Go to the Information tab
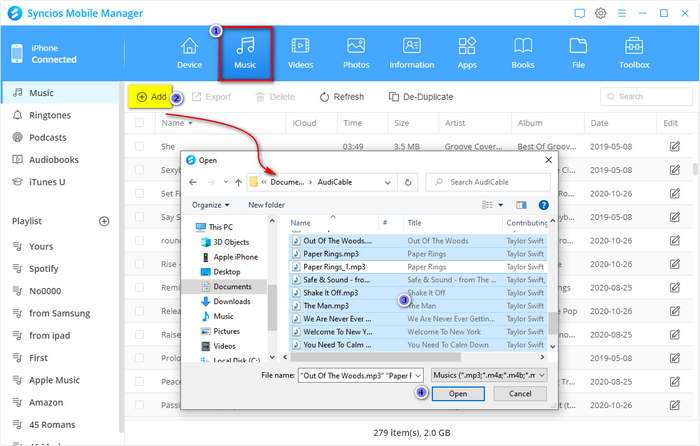 [412, 53]
